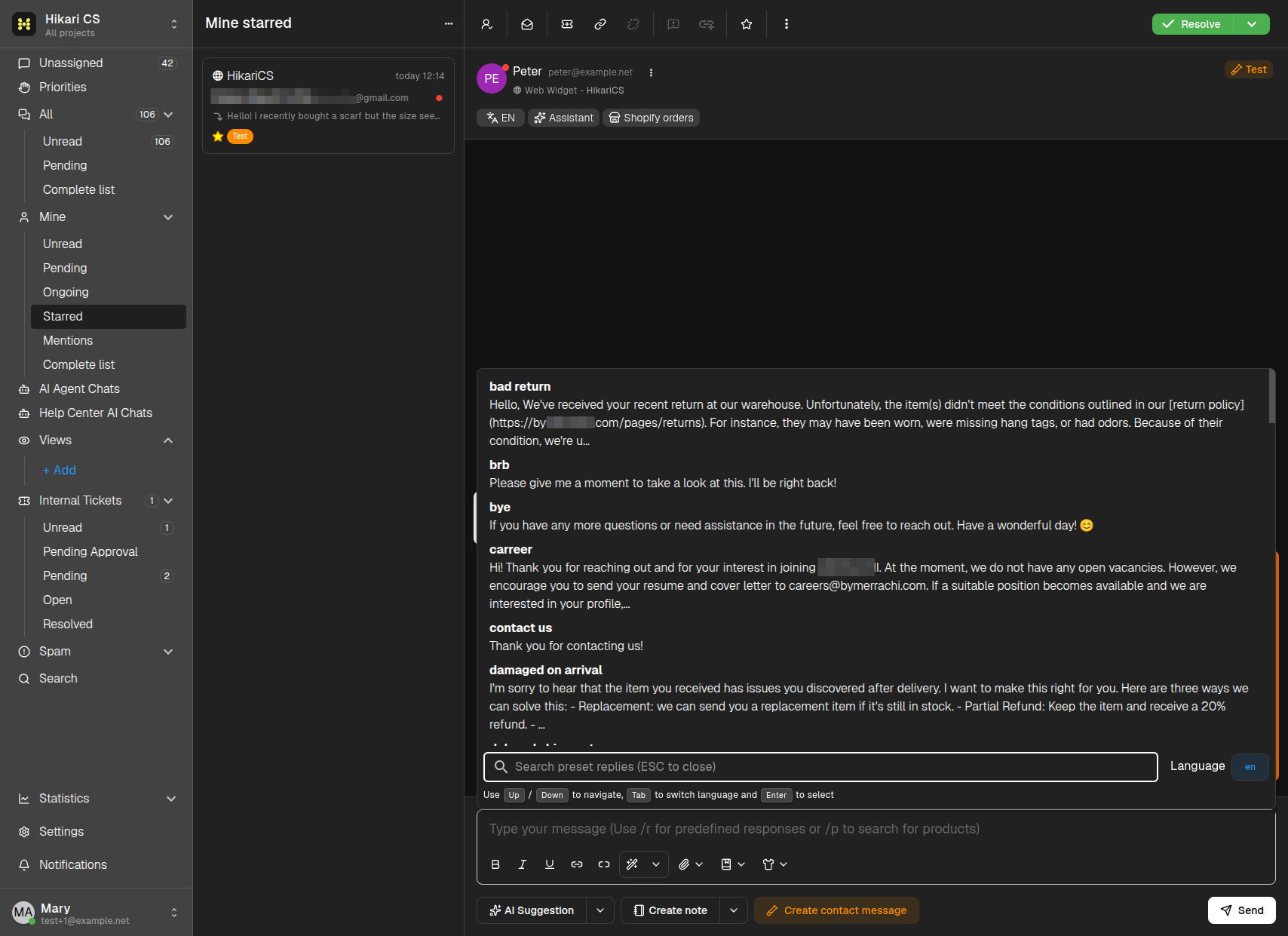Select the carreer preset reply
Image resolution: width=1288 pixels, height=936 pixels.
[874, 576]
